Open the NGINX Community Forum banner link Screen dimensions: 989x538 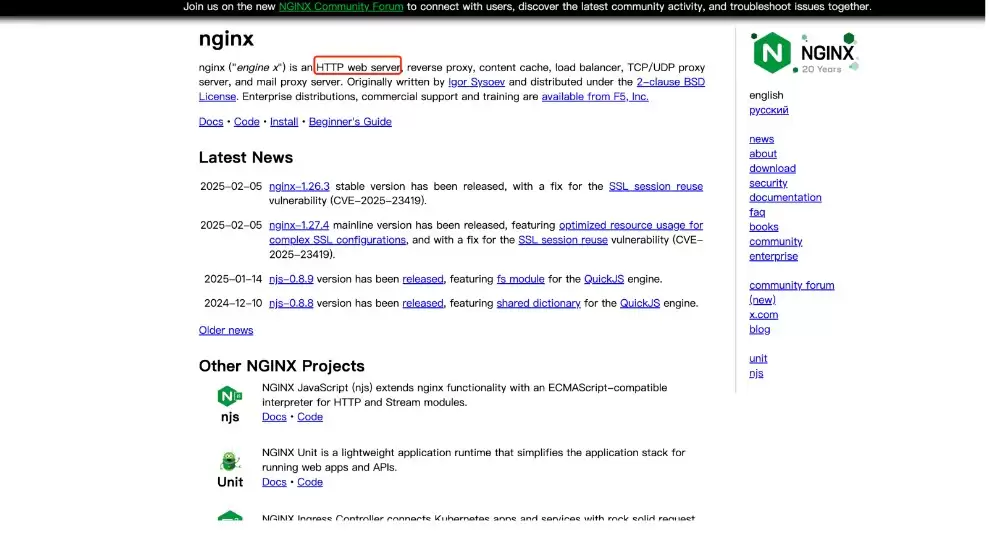tap(341, 6)
